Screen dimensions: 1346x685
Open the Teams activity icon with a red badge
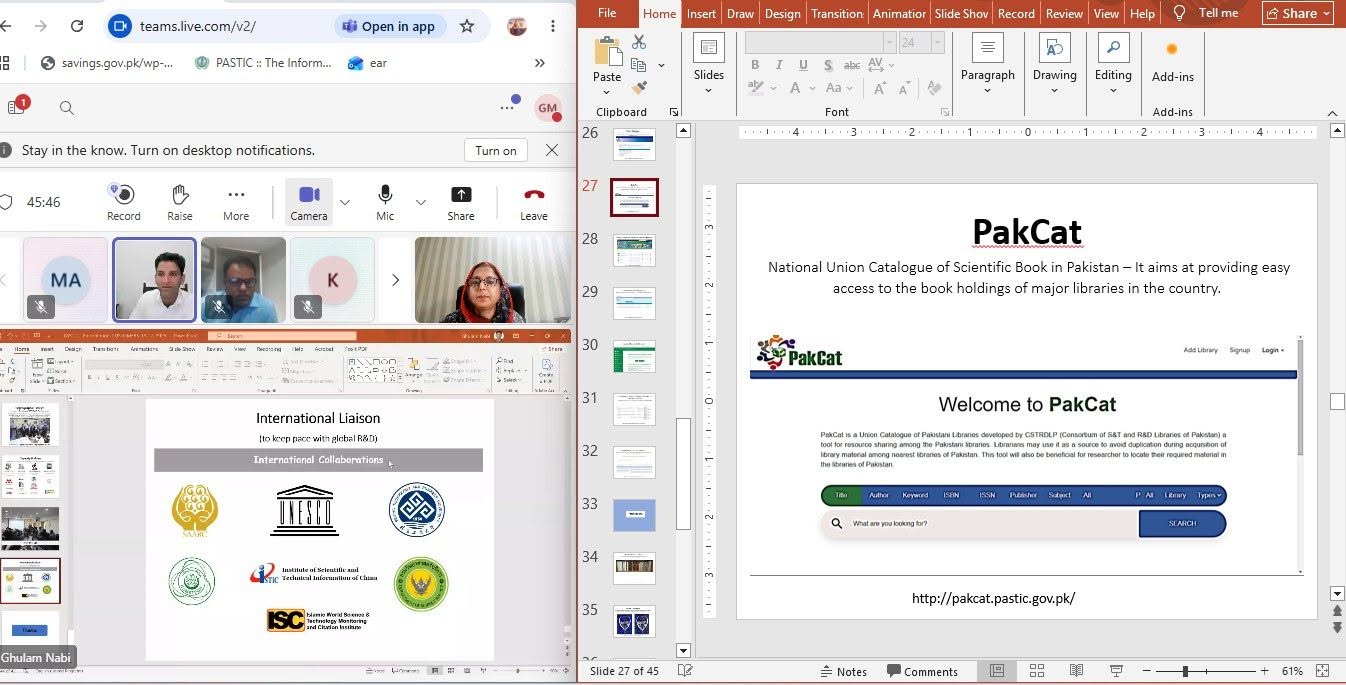17,106
